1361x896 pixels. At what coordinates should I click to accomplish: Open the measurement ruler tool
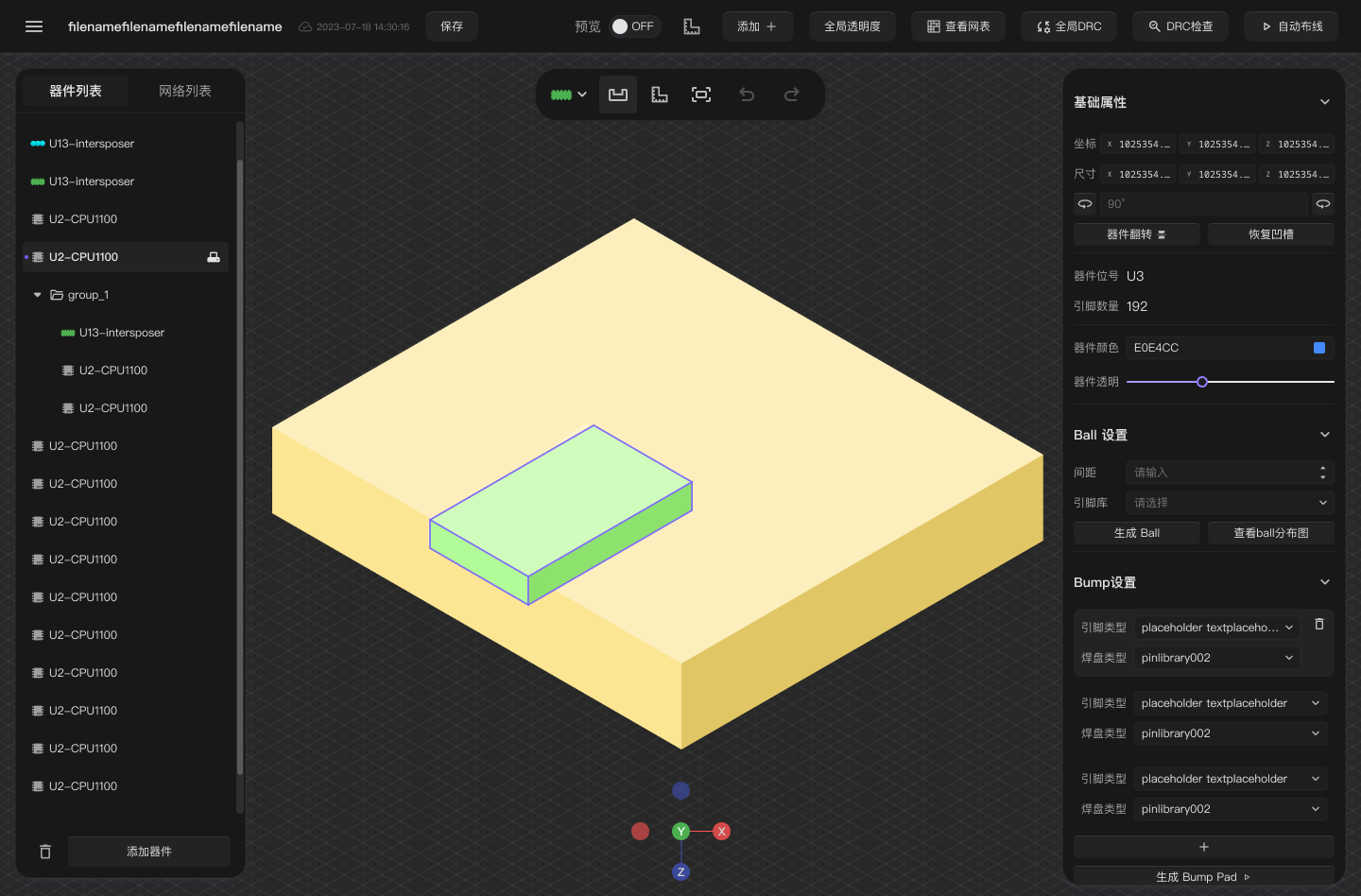(659, 95)
